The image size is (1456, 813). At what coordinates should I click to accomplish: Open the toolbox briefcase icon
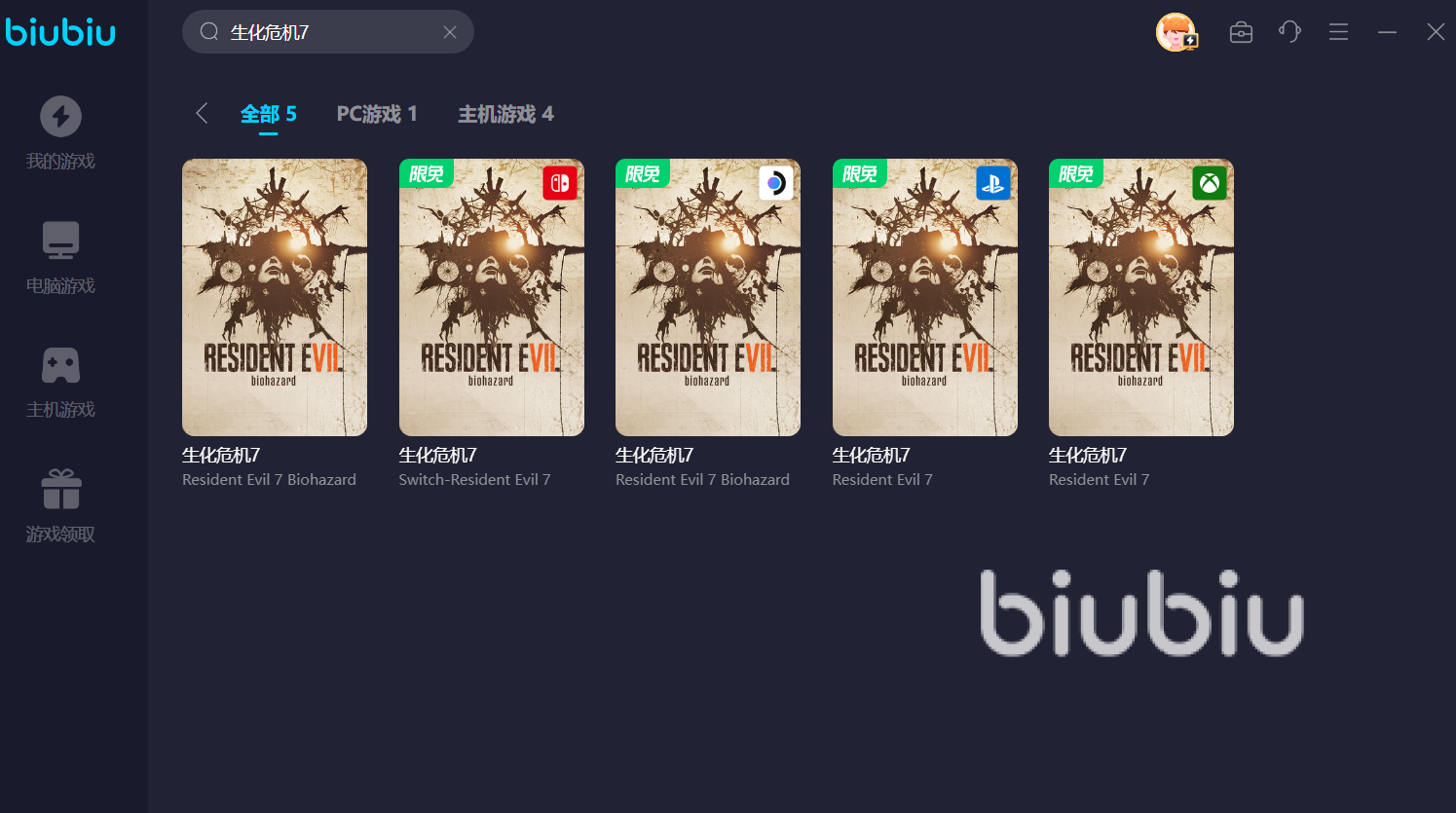1241,32
